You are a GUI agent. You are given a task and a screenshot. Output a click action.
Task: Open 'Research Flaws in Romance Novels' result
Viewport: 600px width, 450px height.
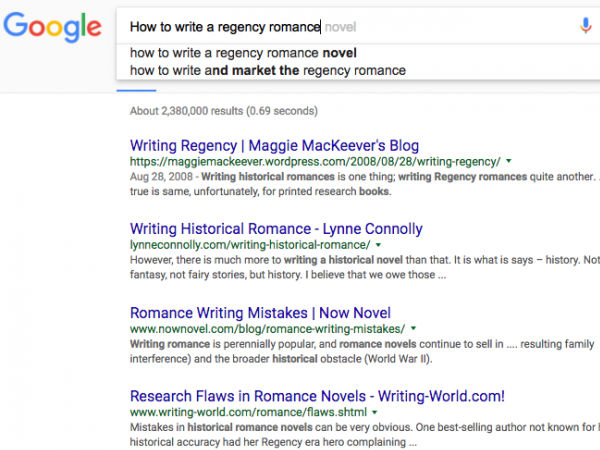[x=317, y=396]
